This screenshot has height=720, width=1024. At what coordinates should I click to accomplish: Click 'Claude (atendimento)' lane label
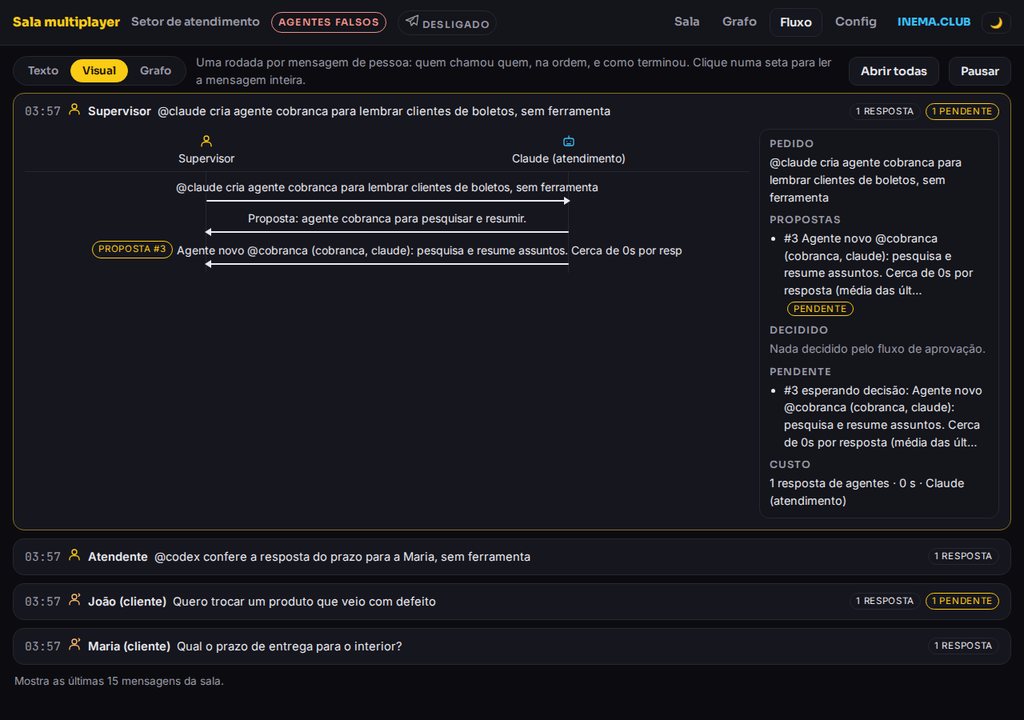point(568,158)
